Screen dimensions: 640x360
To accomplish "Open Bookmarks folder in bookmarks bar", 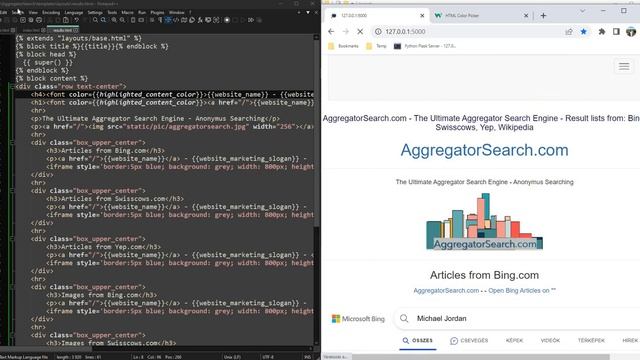I will [344, 46].
